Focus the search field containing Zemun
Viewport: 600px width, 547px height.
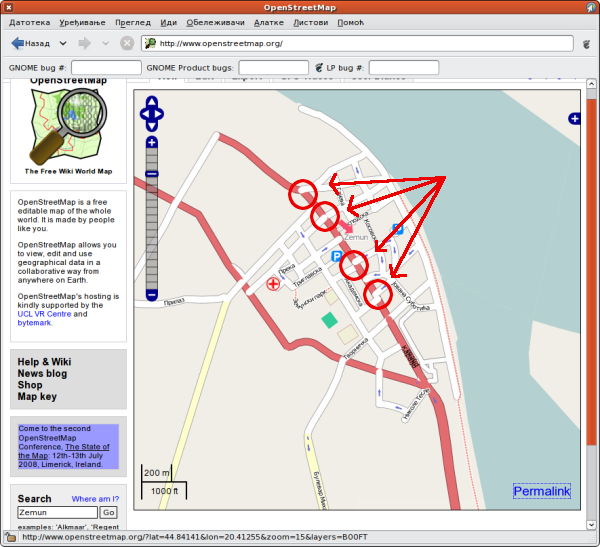[x=57, y=512]
